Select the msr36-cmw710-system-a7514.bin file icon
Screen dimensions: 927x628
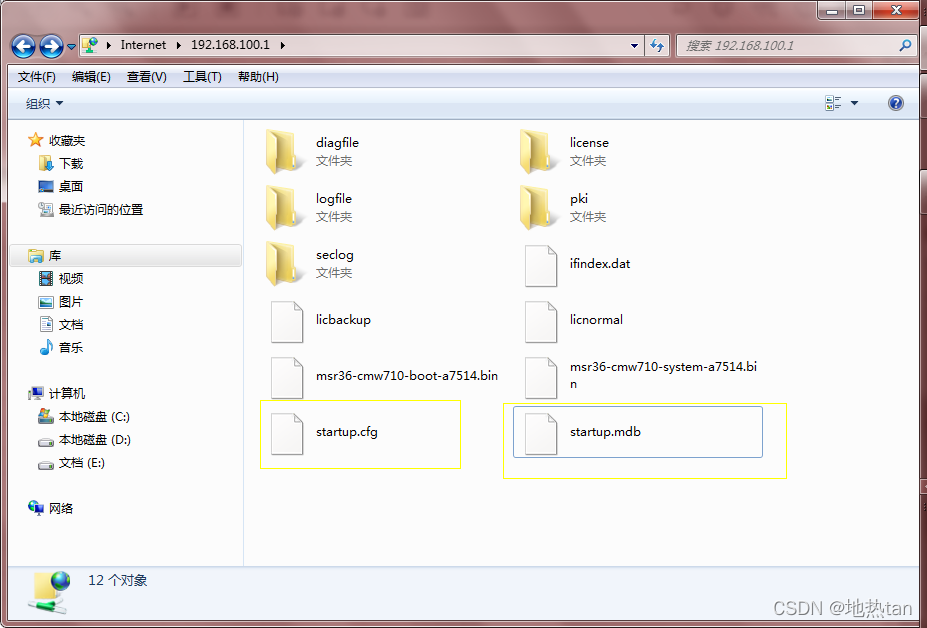[541, 377]
